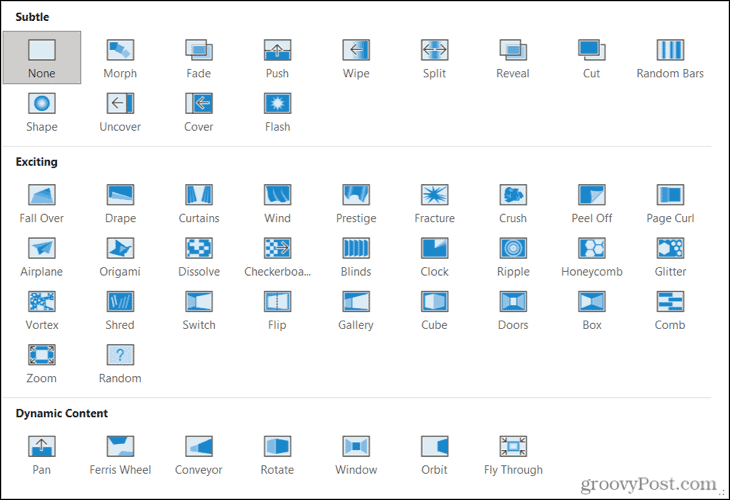This screenshot has width=730, height=500.
Task: Click the Dynamic Content heading
Action: click(x=61, y=413)
